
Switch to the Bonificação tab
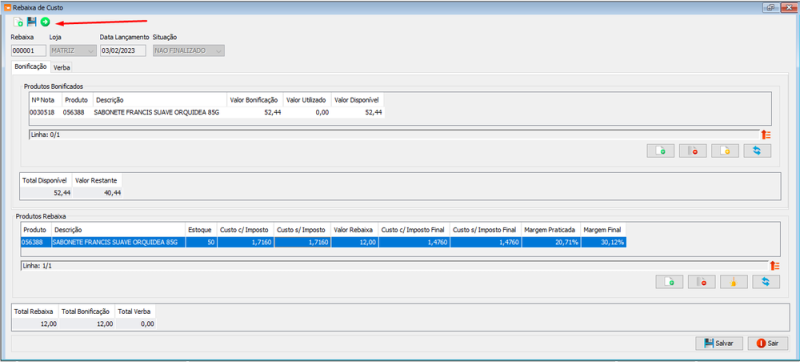point(31,67)
